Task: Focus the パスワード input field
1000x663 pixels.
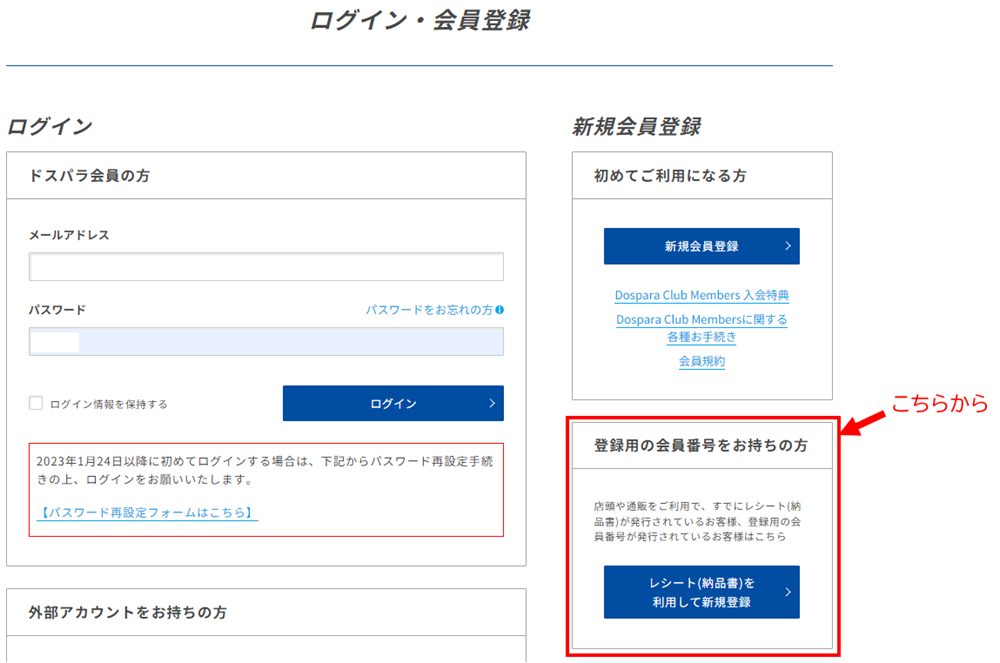Action: coord(266,342)
